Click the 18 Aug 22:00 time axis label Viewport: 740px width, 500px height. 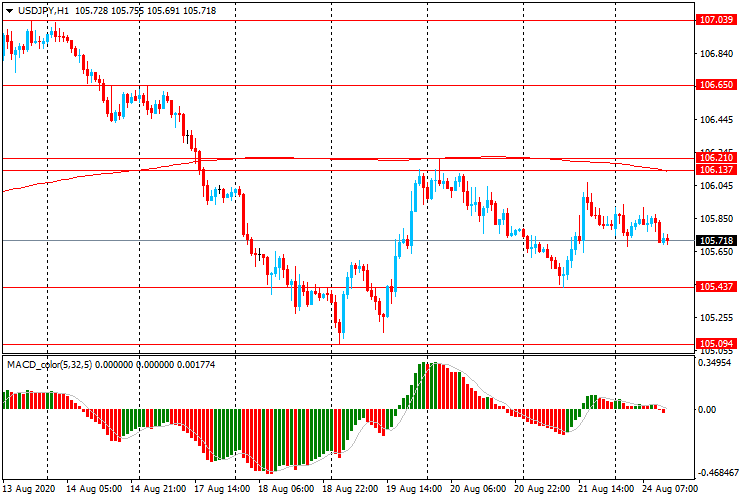350,489
